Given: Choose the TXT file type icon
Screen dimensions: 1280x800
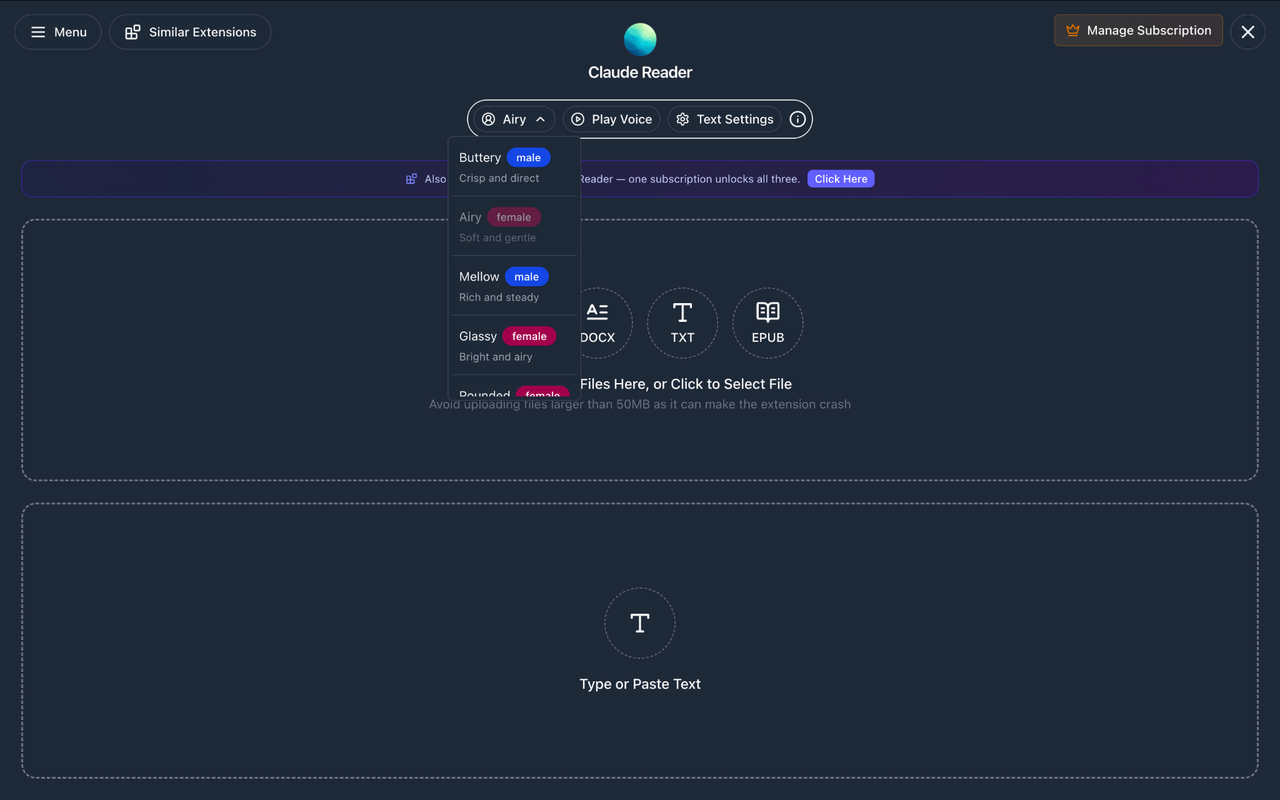Looking at the screenshot, I should (682, 323).
